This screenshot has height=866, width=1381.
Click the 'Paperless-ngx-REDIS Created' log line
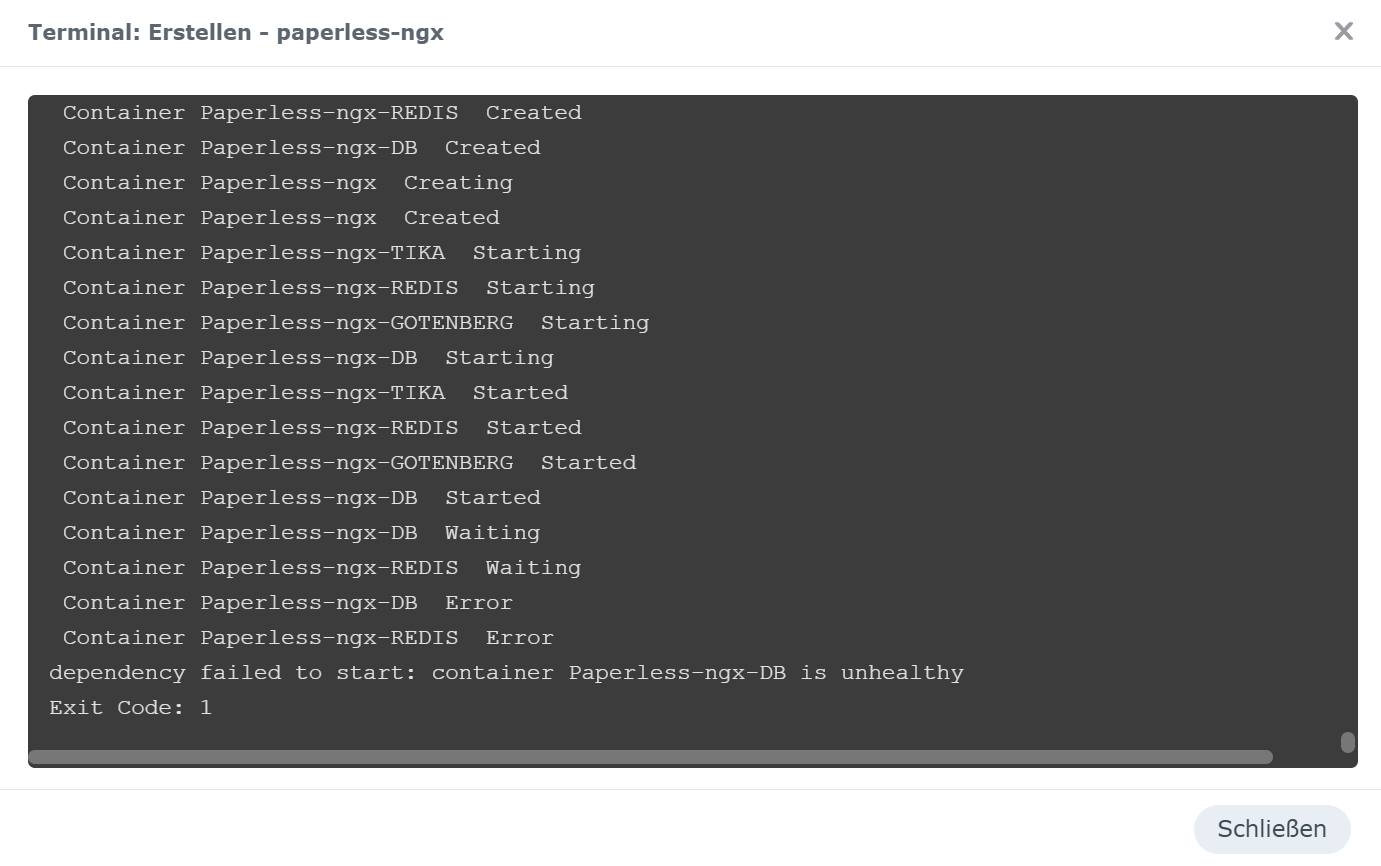(322, 113)
